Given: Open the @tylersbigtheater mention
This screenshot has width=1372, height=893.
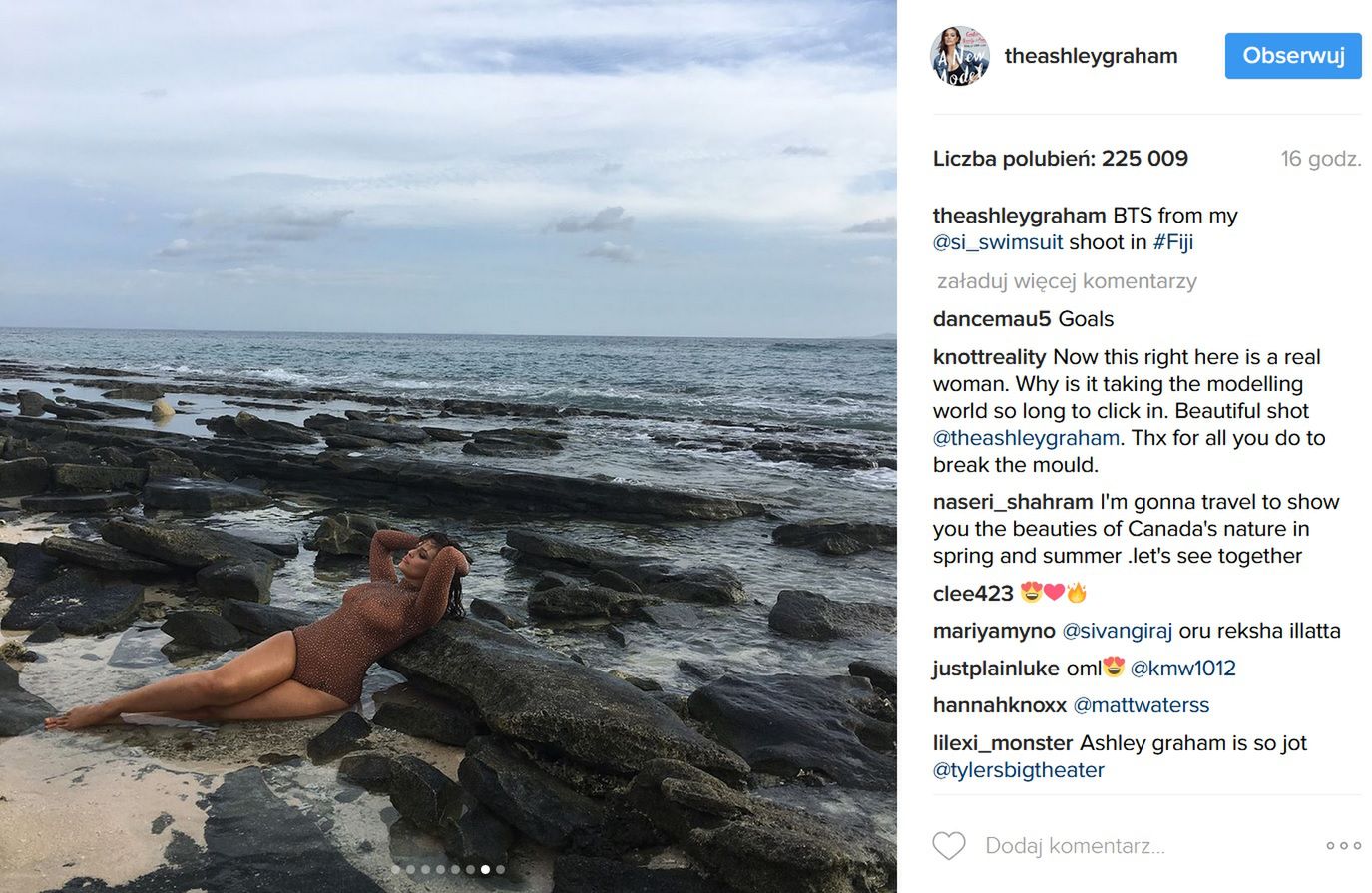Looking at the screenshot, I should click(1018, 770).
